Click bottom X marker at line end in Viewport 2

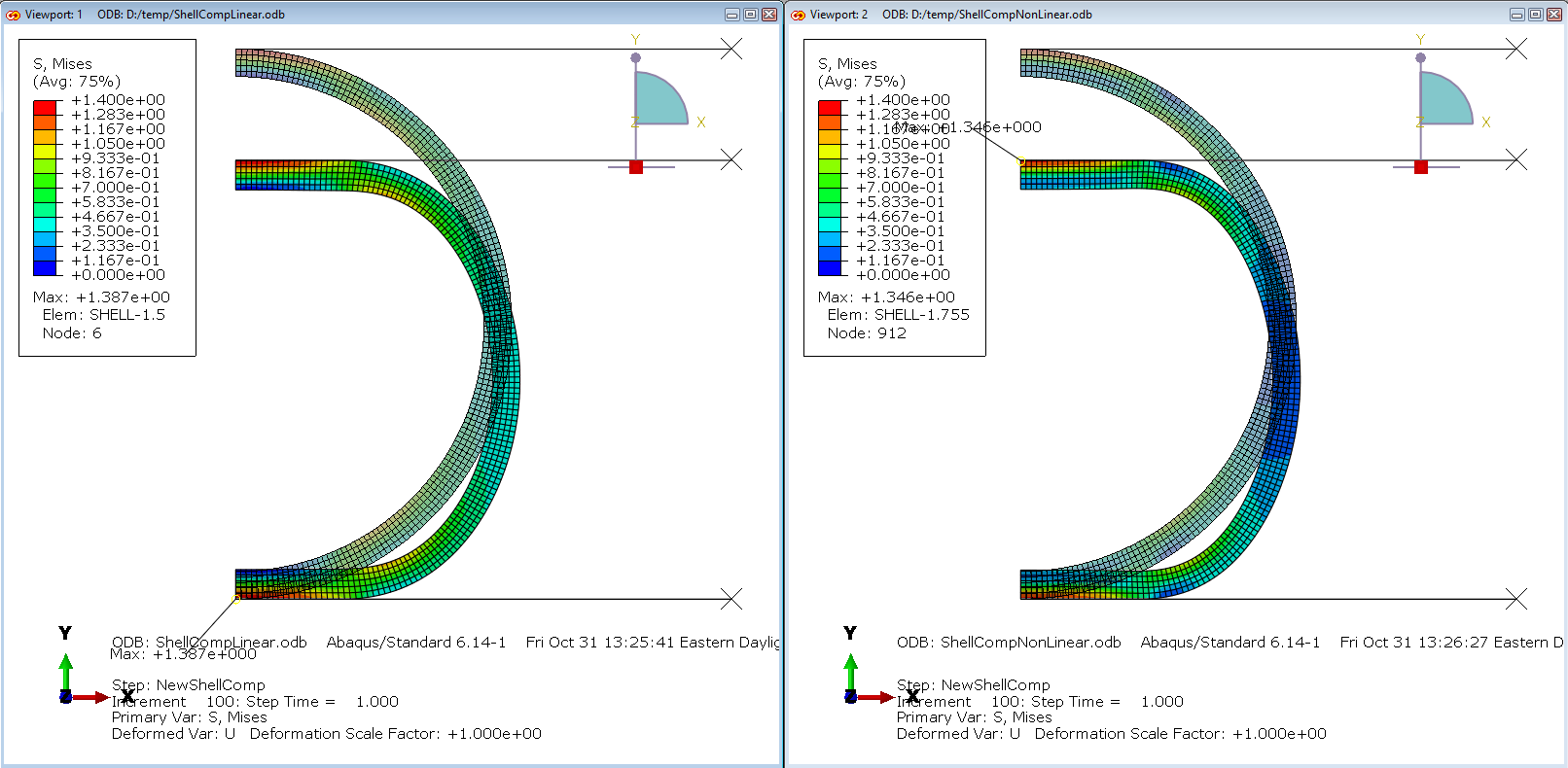1516,599
